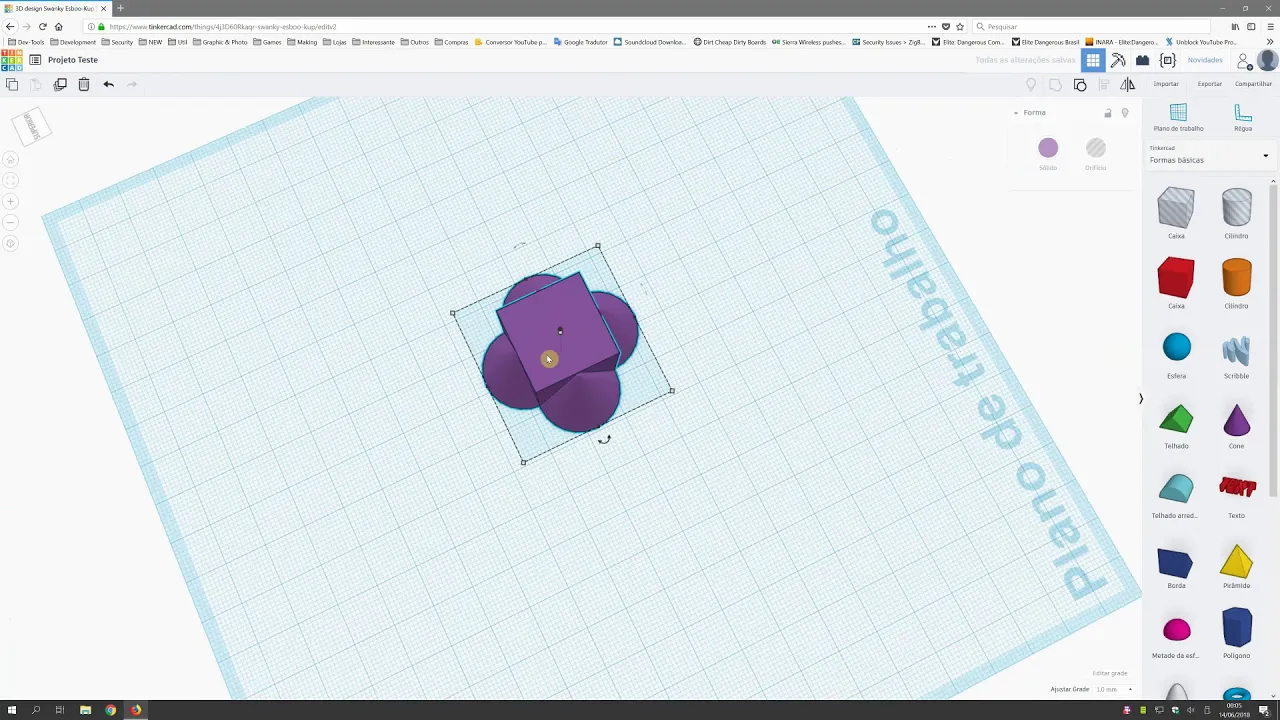
Task: Click the Importar button
Action: click(x=1166, y=84)
